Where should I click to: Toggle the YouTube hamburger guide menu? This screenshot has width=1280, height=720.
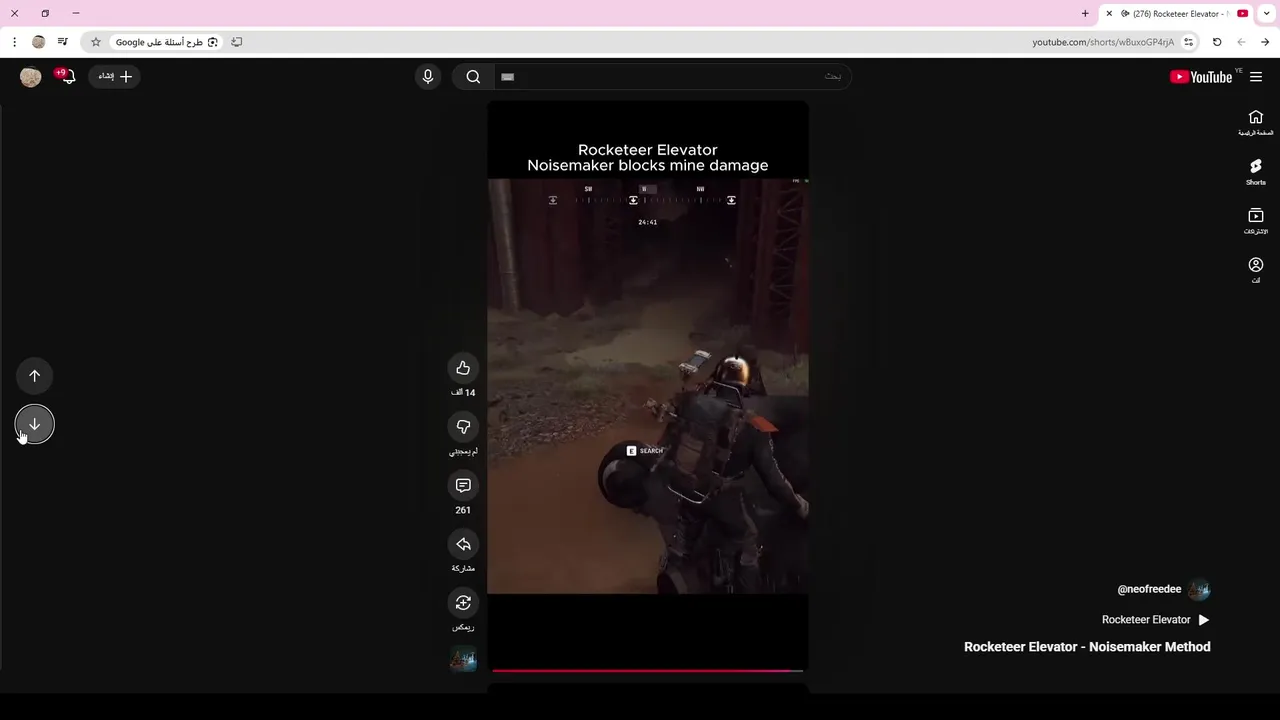click(1256, 77)
